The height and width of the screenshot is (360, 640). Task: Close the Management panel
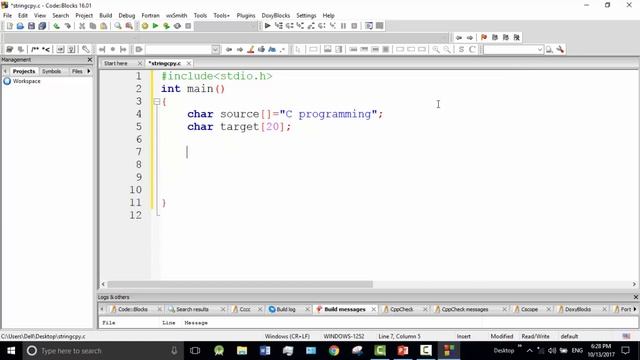[90, 60]
